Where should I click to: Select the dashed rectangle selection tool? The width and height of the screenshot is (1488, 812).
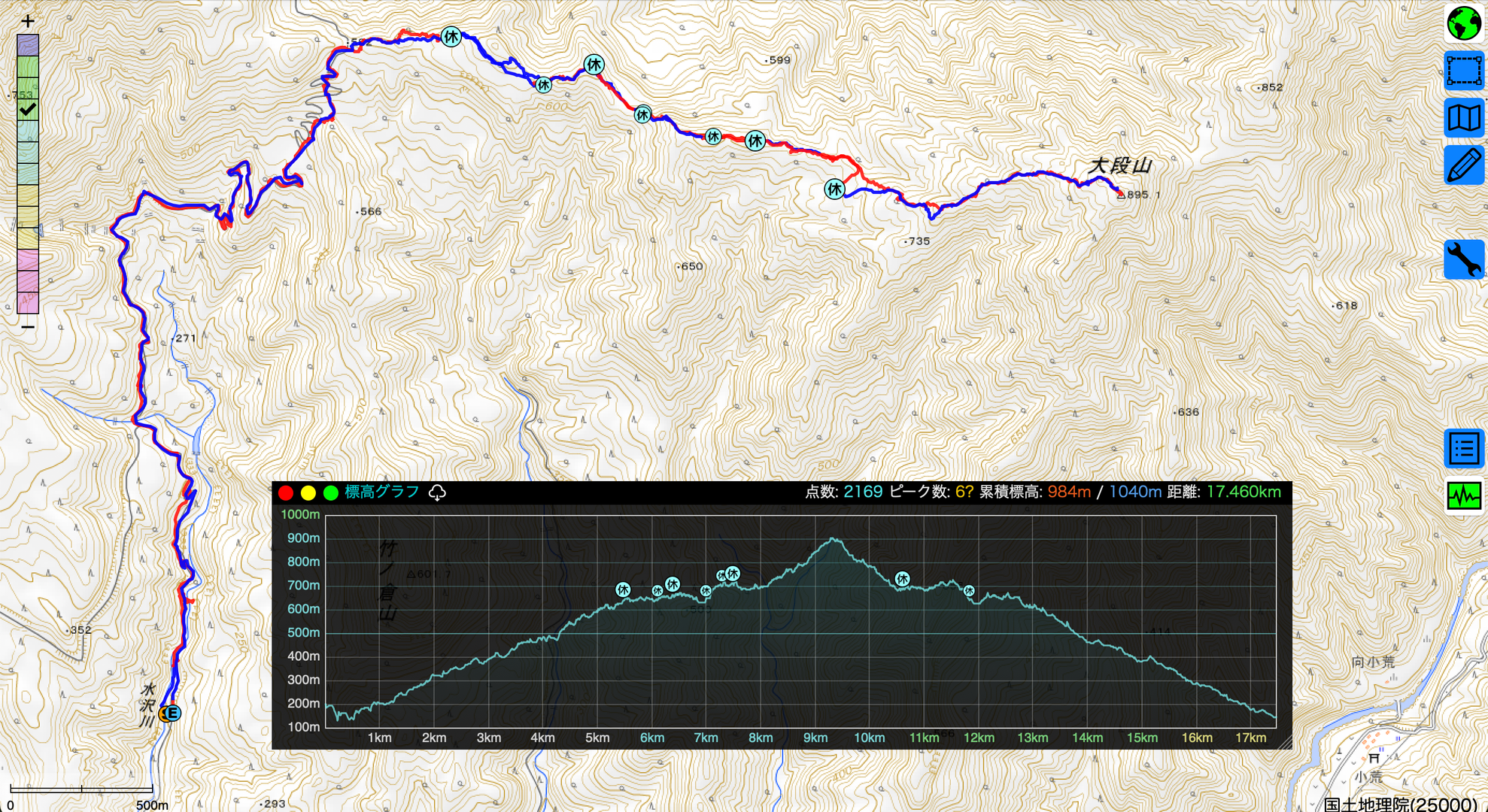[x=1463, y=71]
